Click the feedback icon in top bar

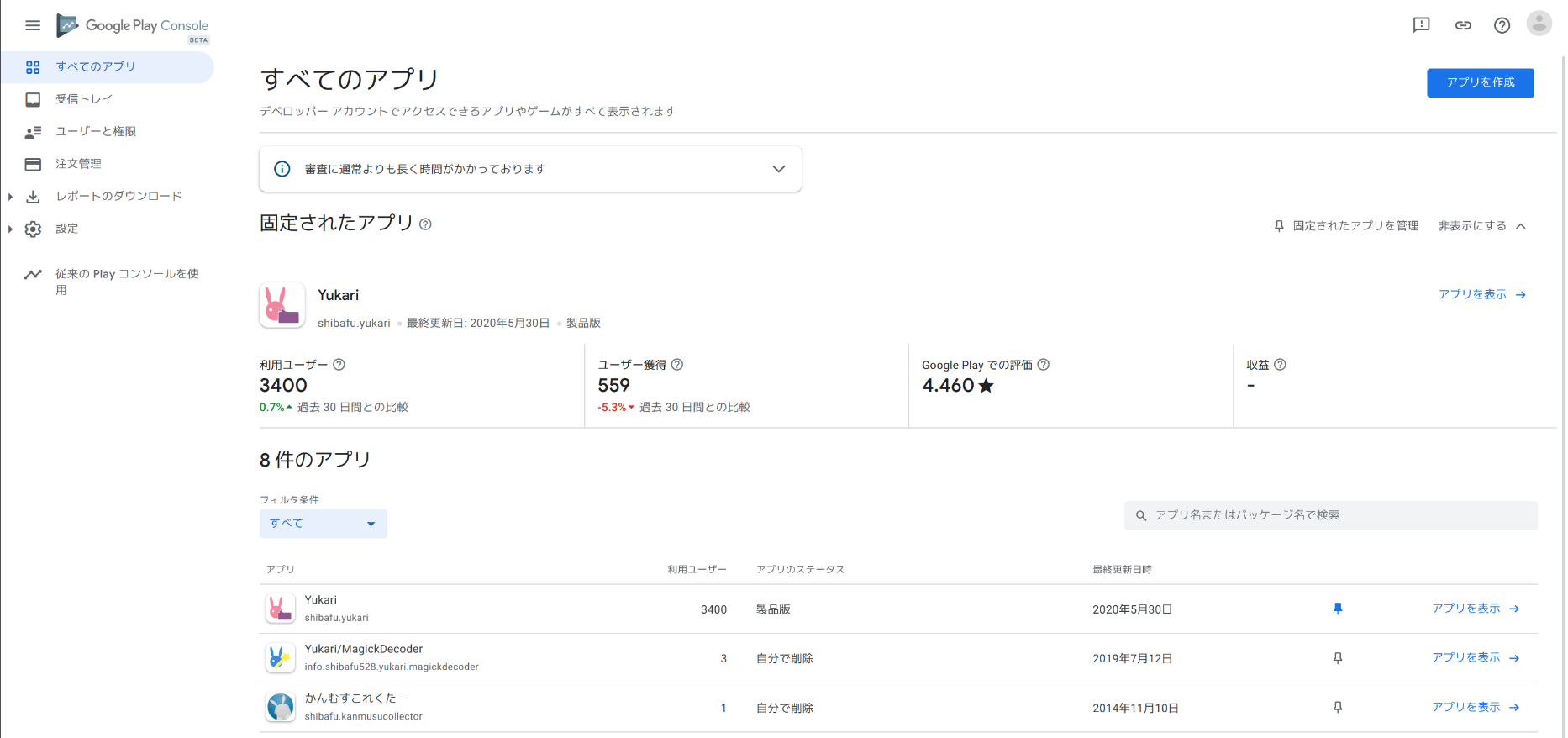coord(1421,25)
